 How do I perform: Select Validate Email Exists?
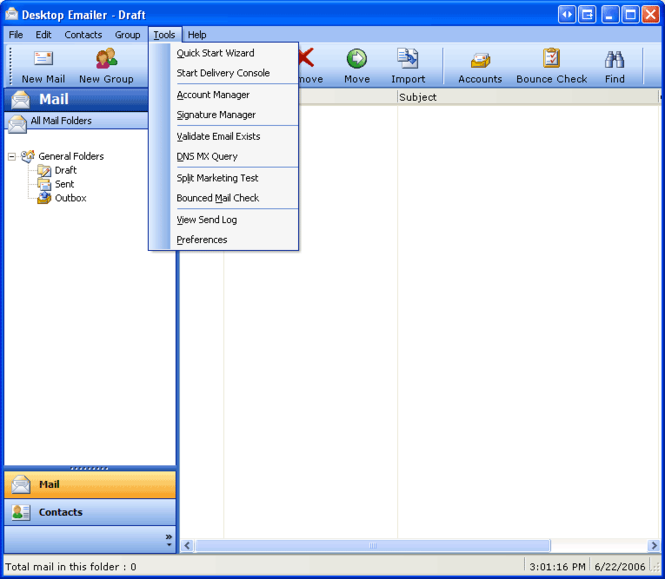224,136
